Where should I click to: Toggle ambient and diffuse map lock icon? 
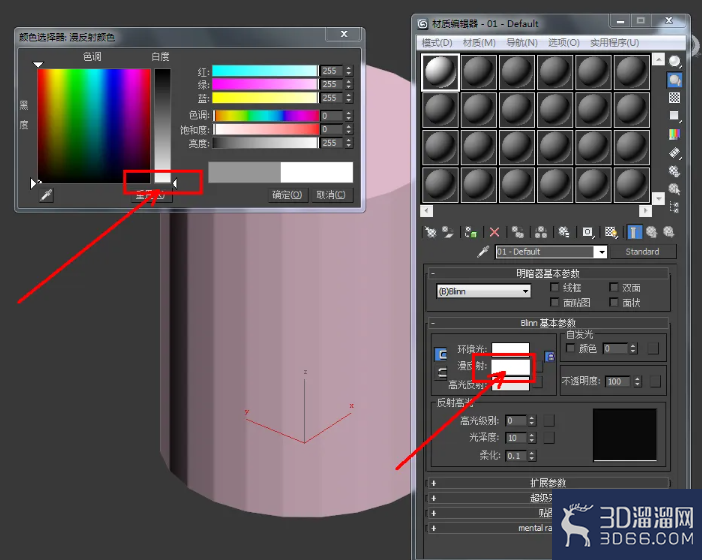[549, 357]
